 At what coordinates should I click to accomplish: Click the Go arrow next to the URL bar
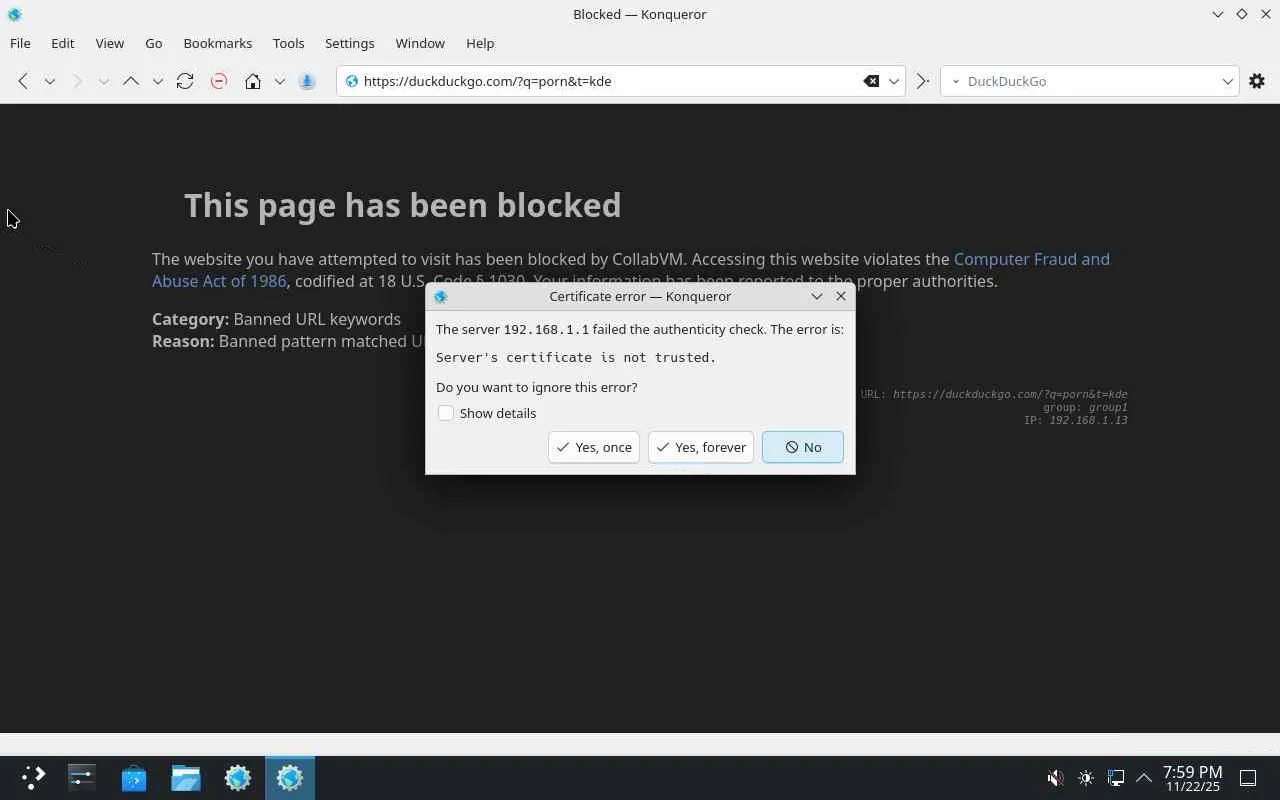(923, 81)
